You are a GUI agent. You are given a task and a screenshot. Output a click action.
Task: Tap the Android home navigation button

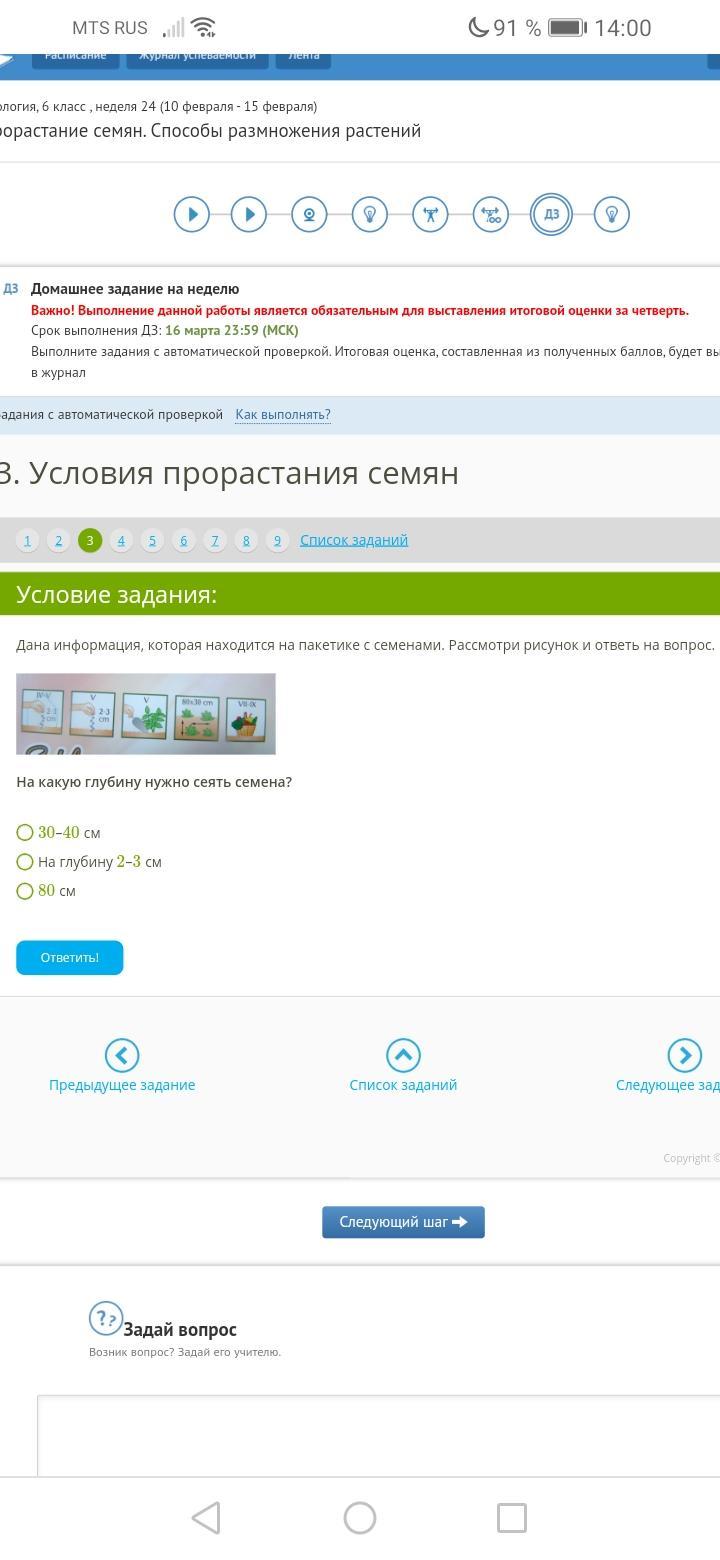coord(360,1518)
